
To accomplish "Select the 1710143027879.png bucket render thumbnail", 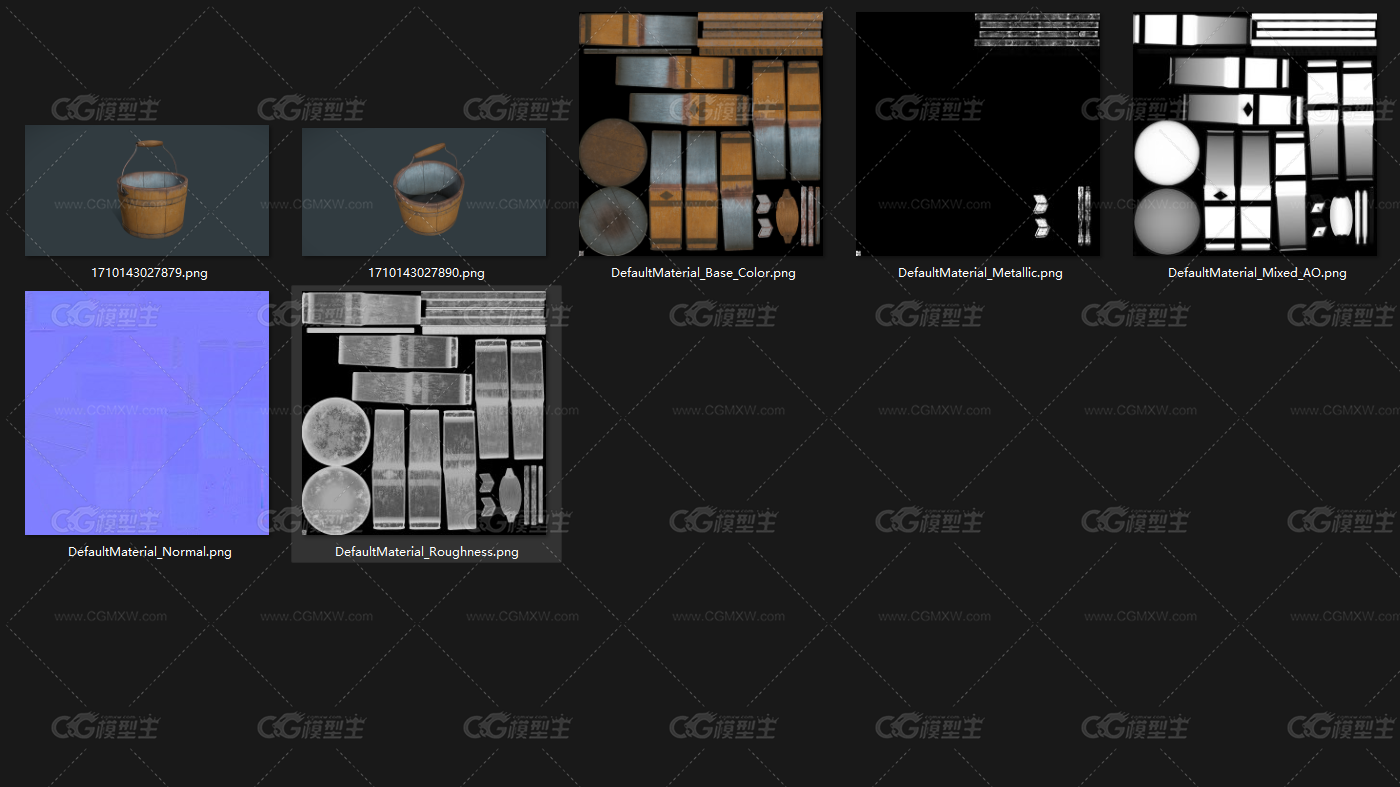I will click(x=147, y=190).
